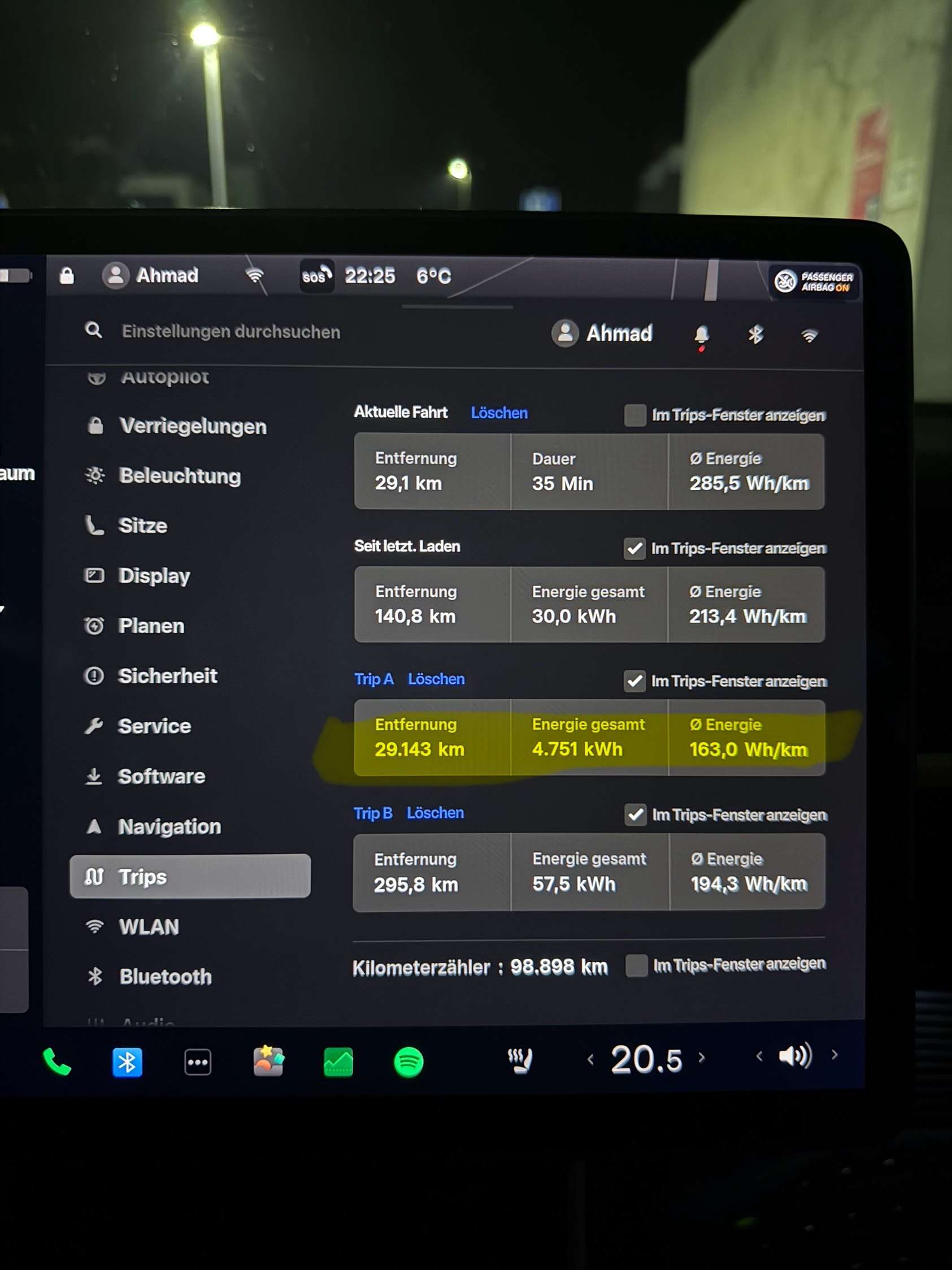952x1270 pixels.
Task: Open the green stocks chart app
Action: [x=338, y=1062]
